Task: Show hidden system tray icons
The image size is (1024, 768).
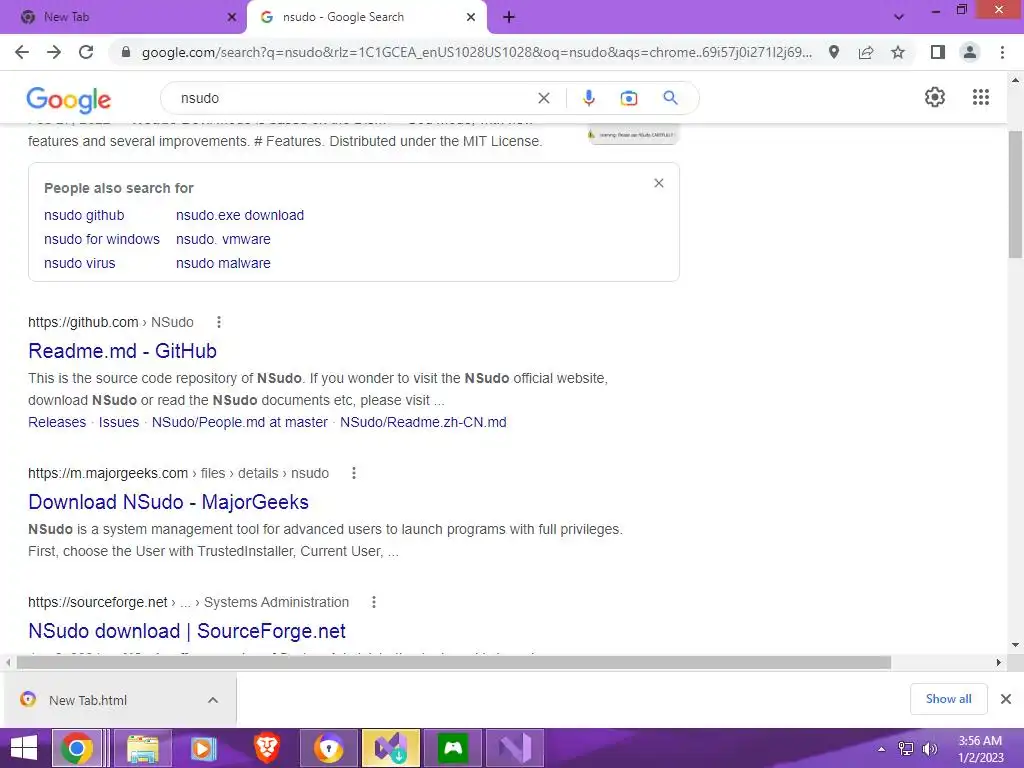Action: pyautogui.click(x=882, y=749)
